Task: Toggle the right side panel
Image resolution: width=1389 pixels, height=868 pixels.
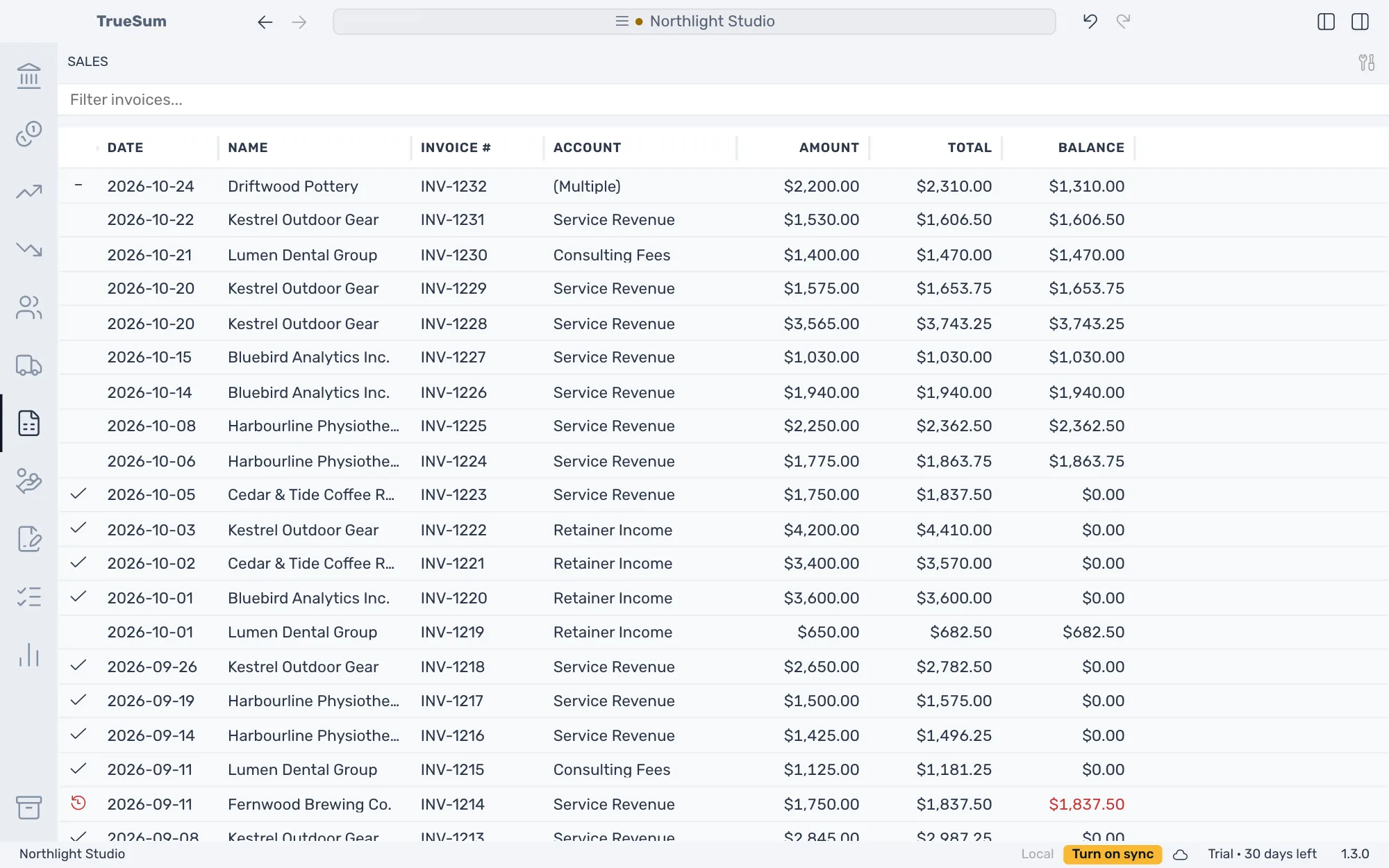Action: tap(1360, 22)
